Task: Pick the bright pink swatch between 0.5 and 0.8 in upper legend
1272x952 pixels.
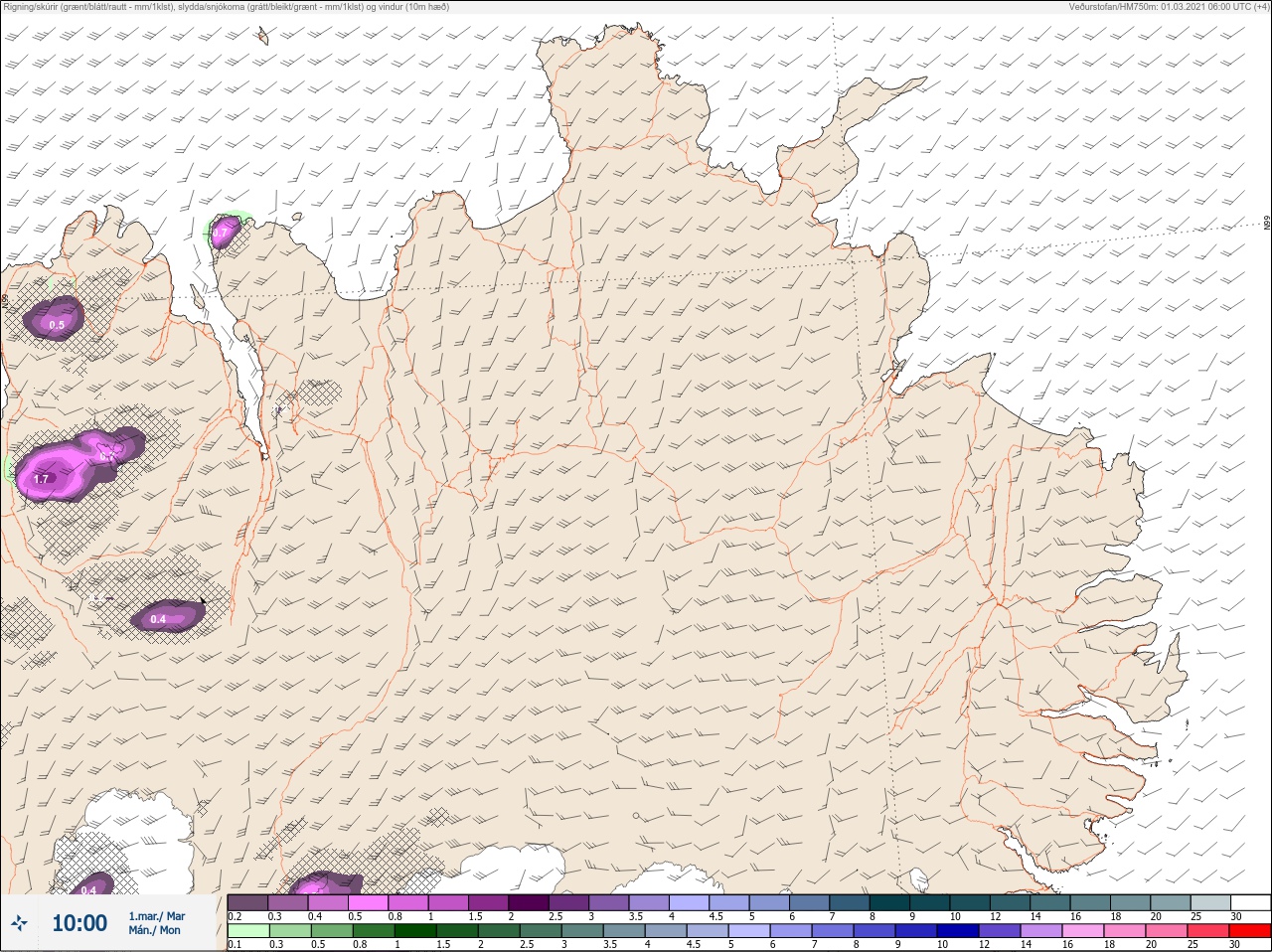Action: click(x=368, y=902)
